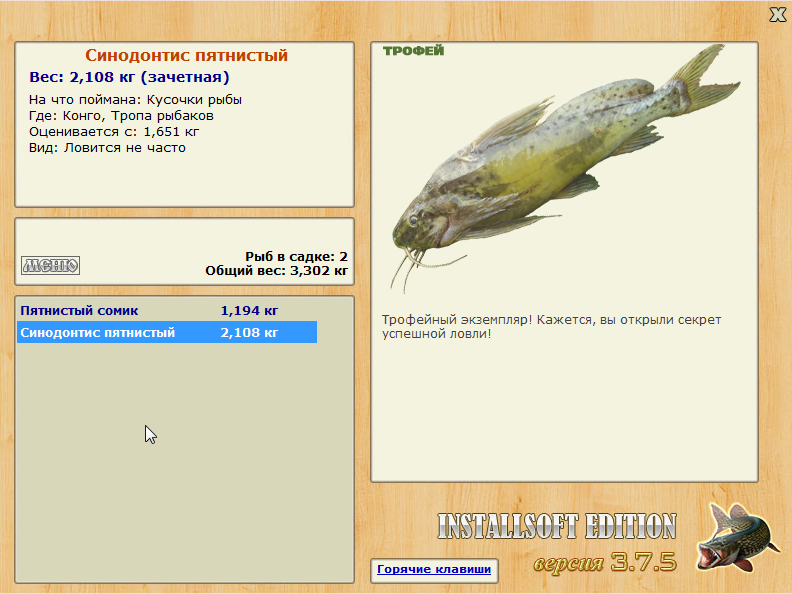
Task: Click the green ТРОФЕЙ badge
Action: 413,51
